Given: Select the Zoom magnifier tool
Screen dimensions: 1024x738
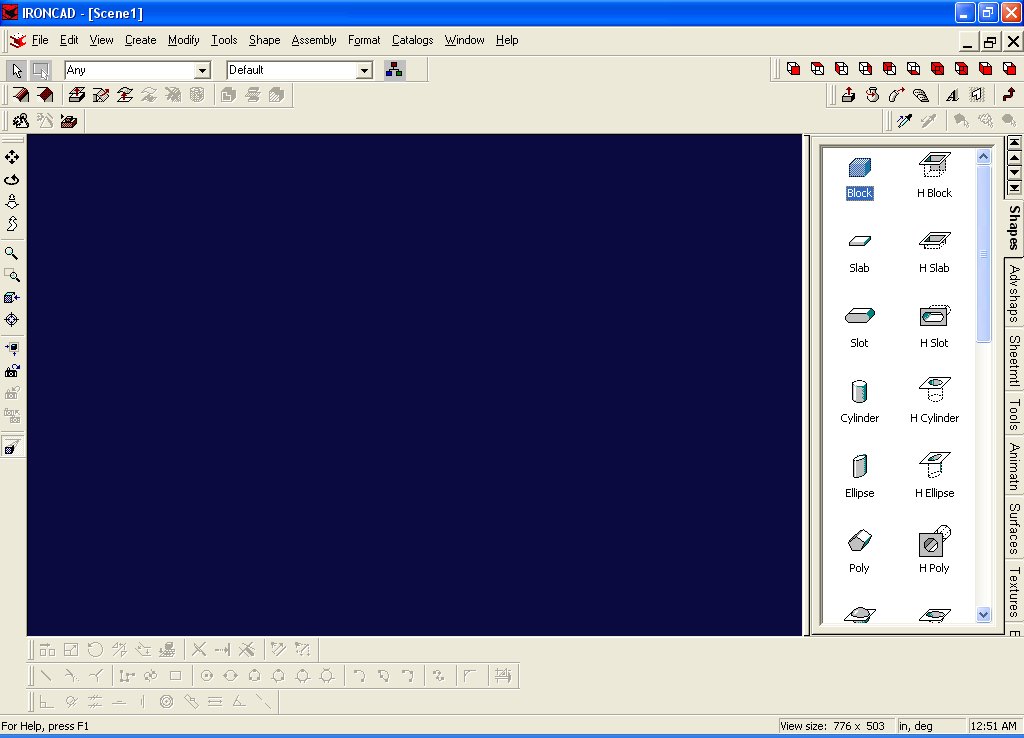Looking at the screenshot, I should [12, 253].
